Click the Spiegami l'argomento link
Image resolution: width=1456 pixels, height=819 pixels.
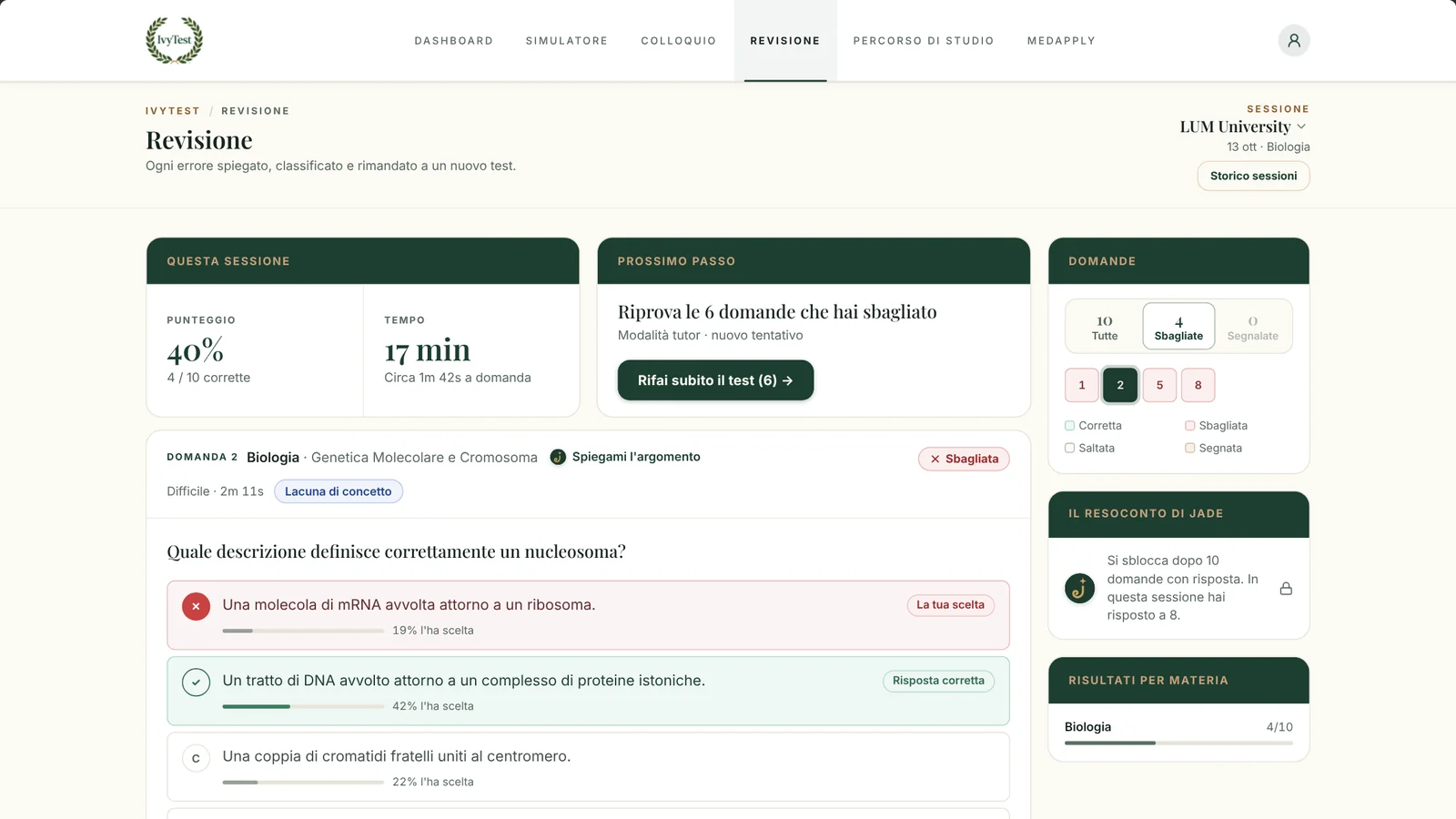(636, 457)
